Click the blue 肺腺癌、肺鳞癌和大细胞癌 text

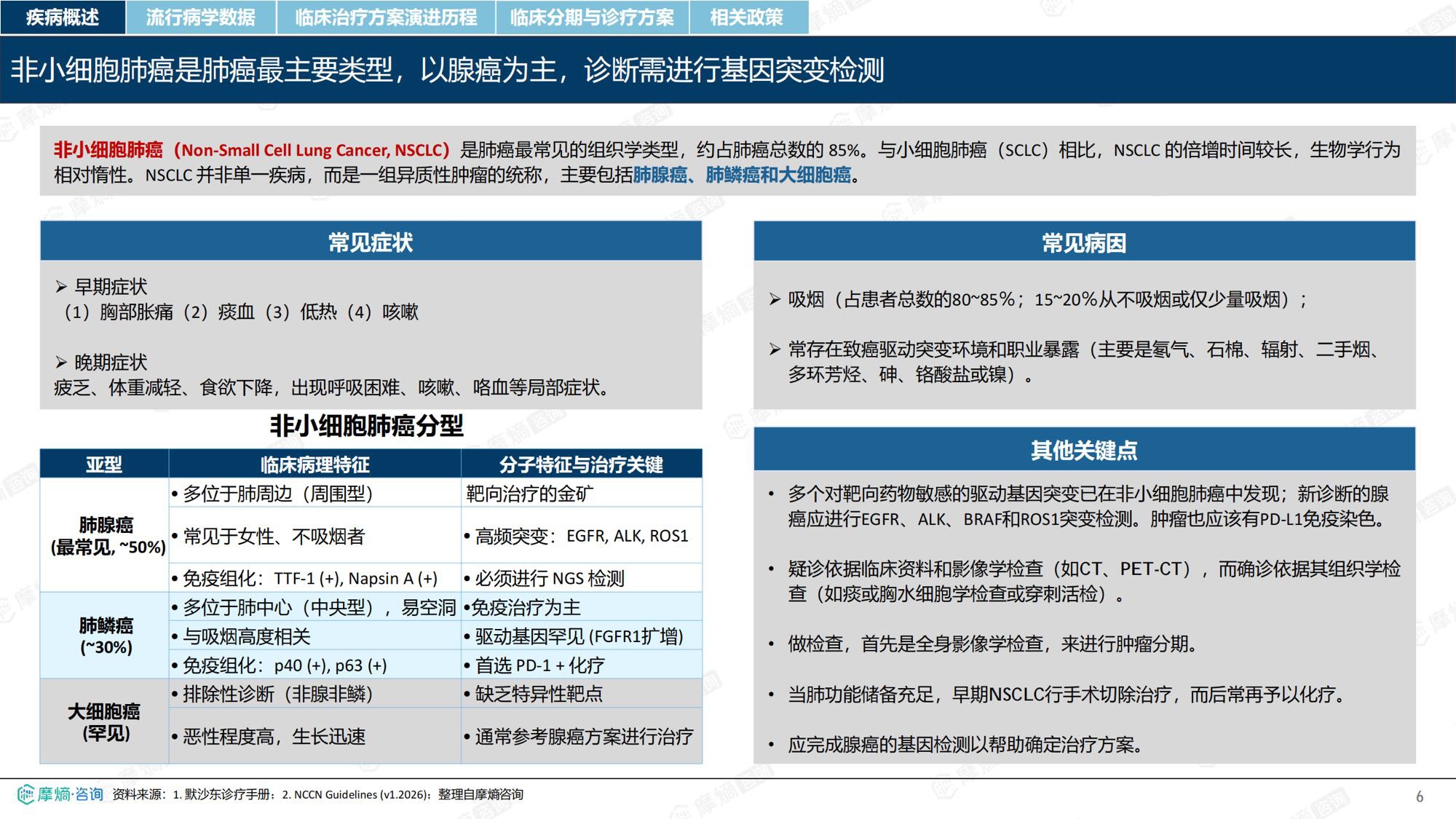click(742, 175)
